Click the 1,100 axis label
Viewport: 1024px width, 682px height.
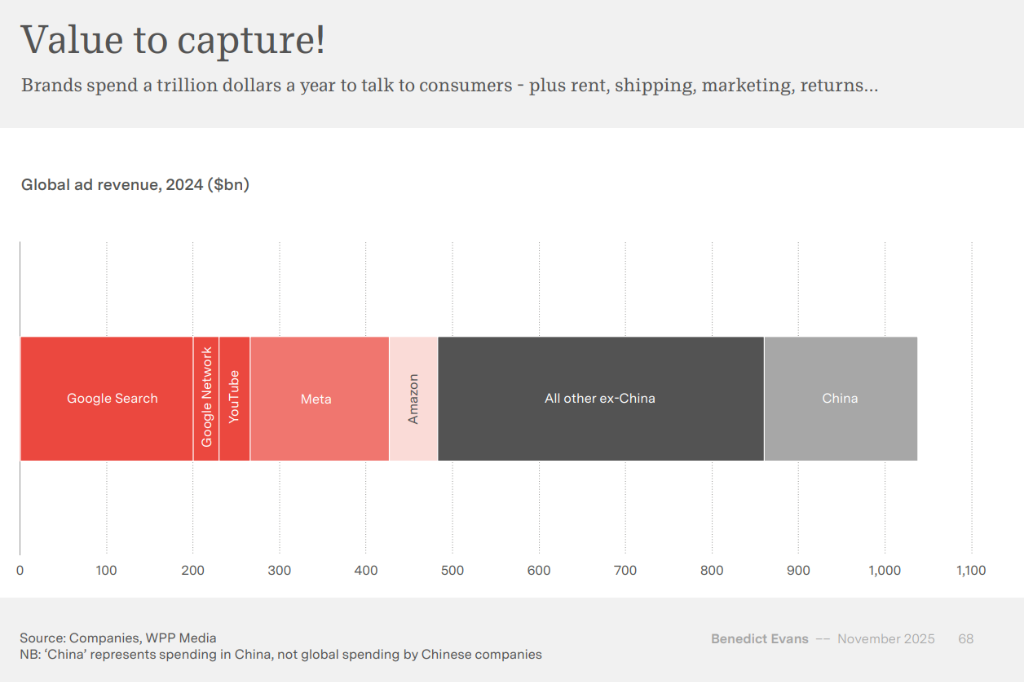point(970,571)
